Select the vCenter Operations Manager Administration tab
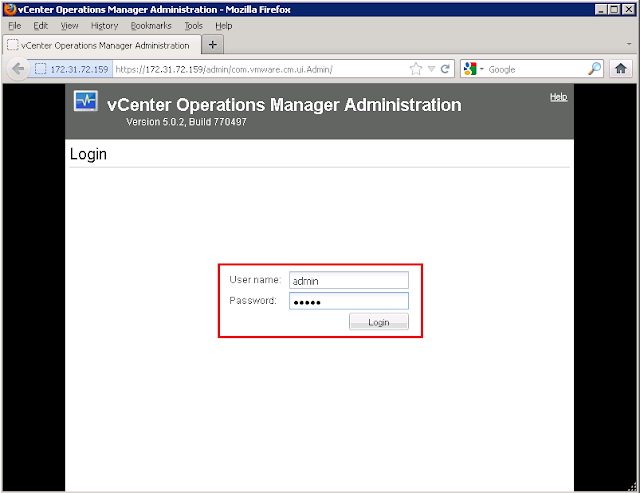 [102, 45]
